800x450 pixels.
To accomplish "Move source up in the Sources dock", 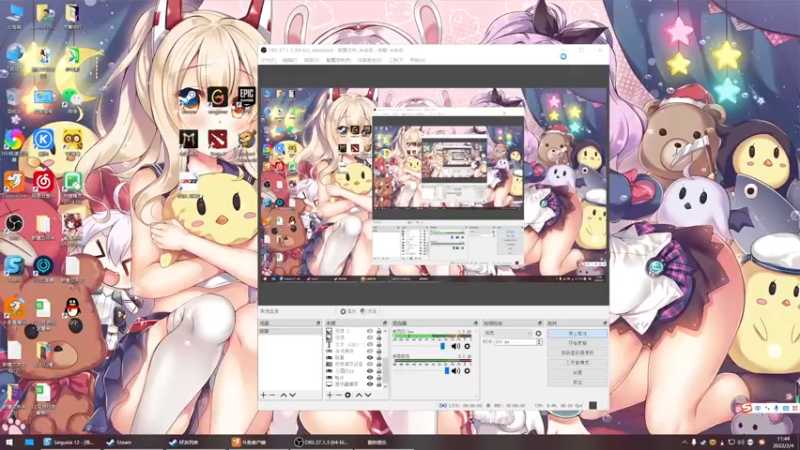I will point(359,395).
